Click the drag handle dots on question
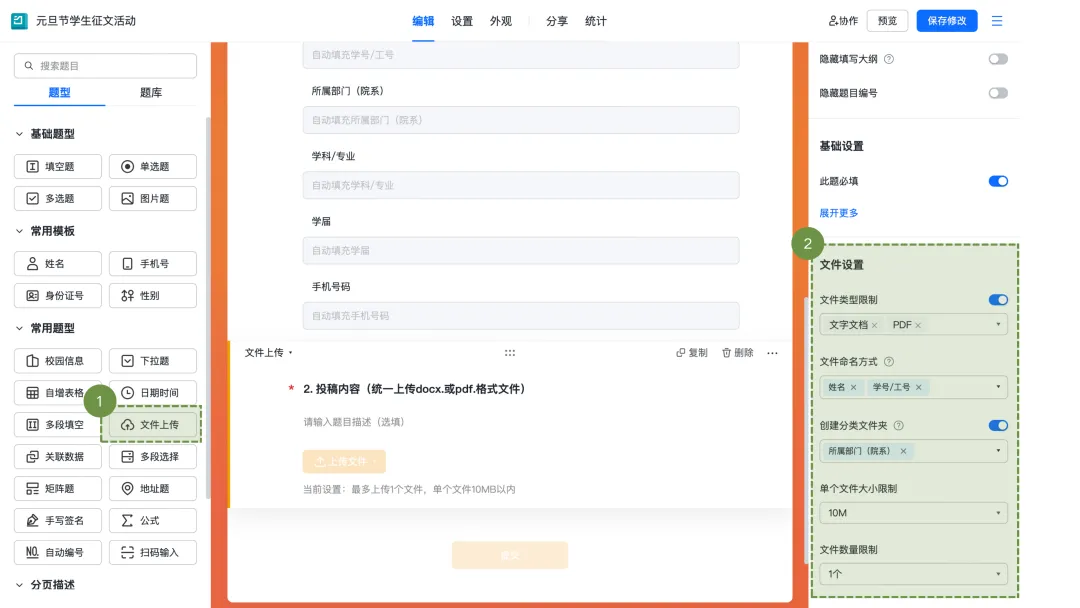 [510, 353]
